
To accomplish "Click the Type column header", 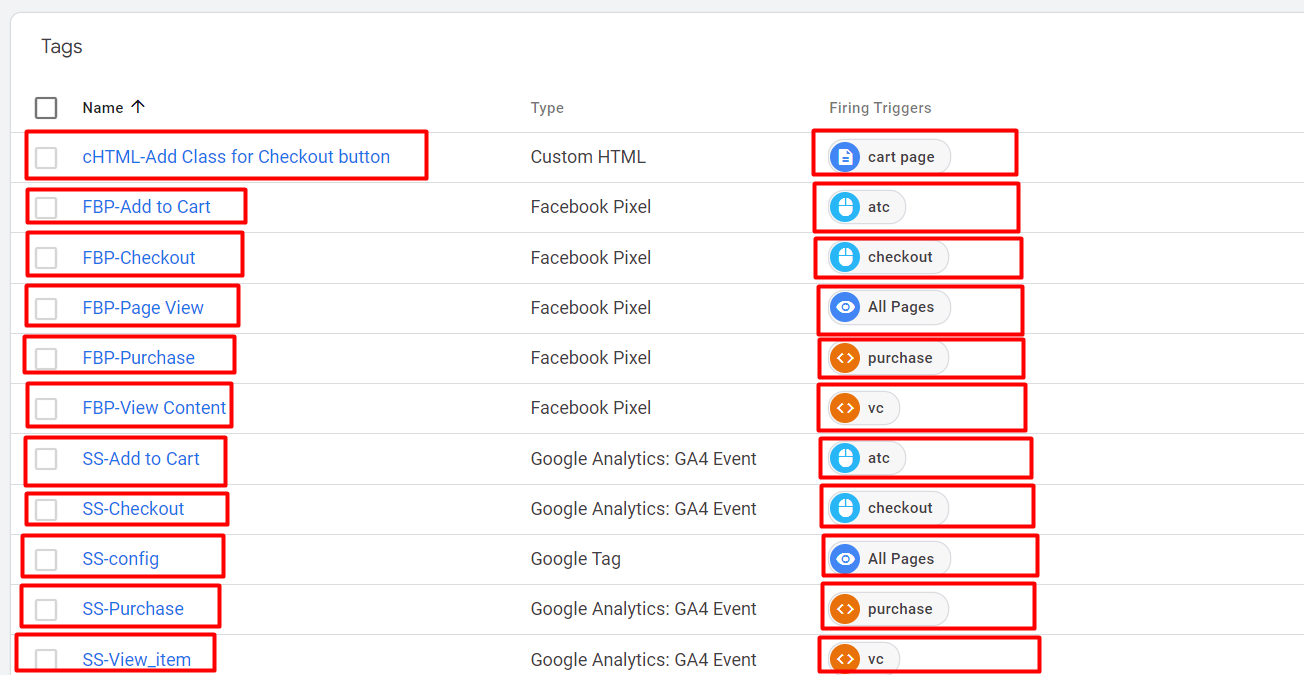I will (547, 108).
